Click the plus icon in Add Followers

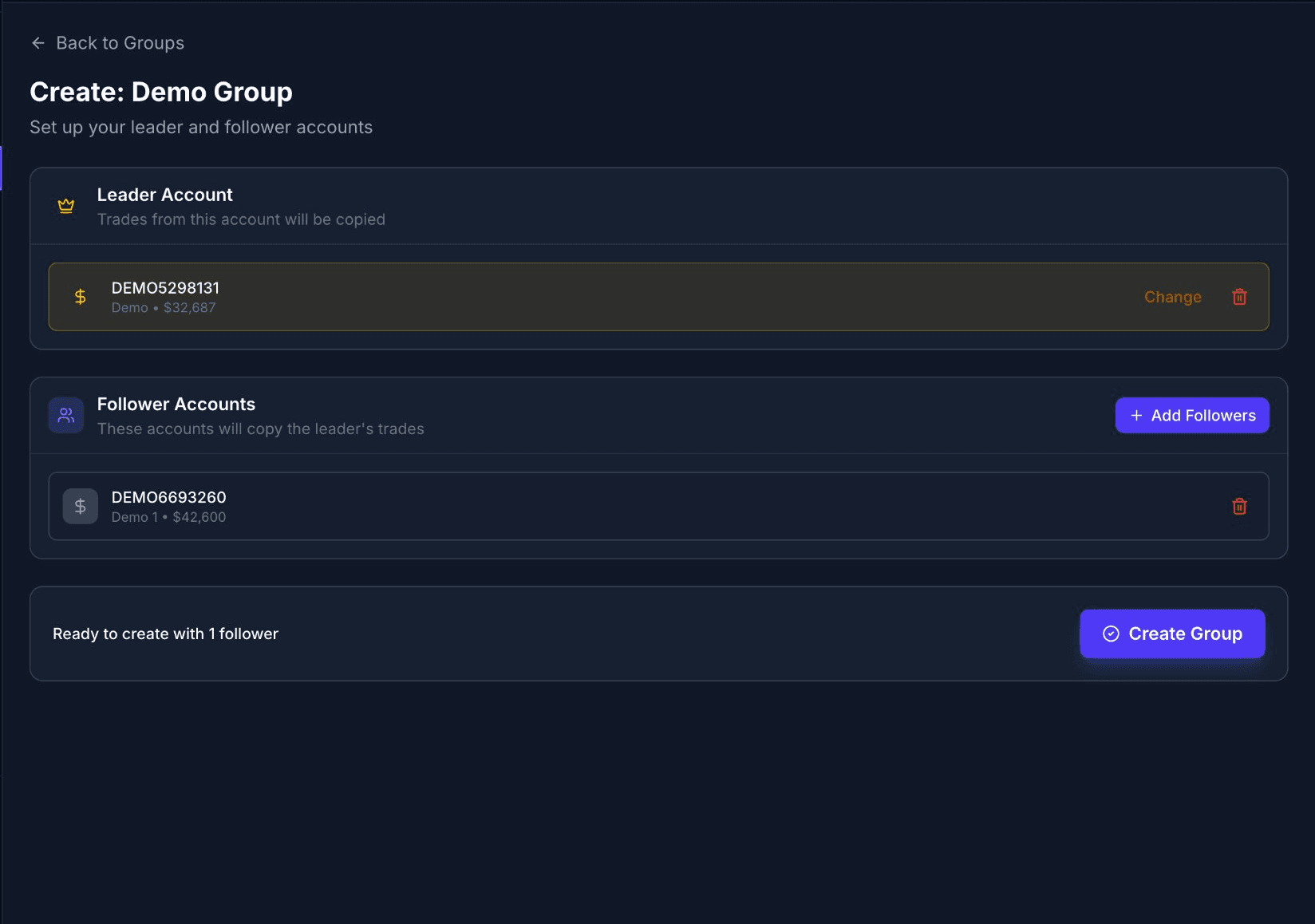tap(1135, 415)
